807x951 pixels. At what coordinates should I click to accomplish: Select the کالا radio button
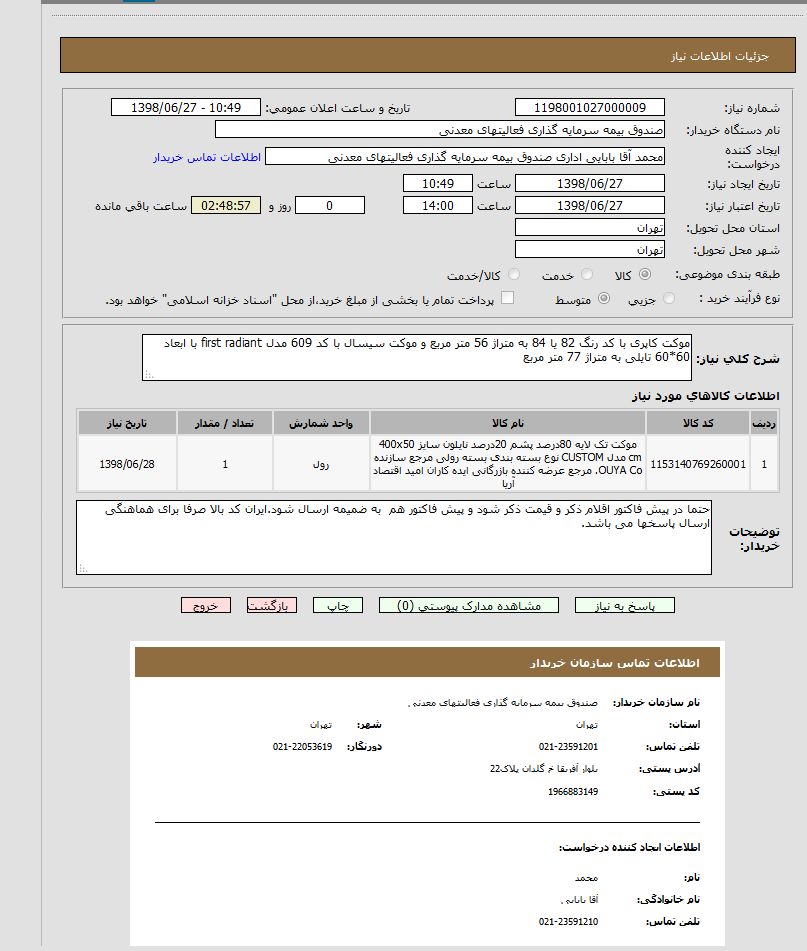pyautogui.click(x=645, y=275)
